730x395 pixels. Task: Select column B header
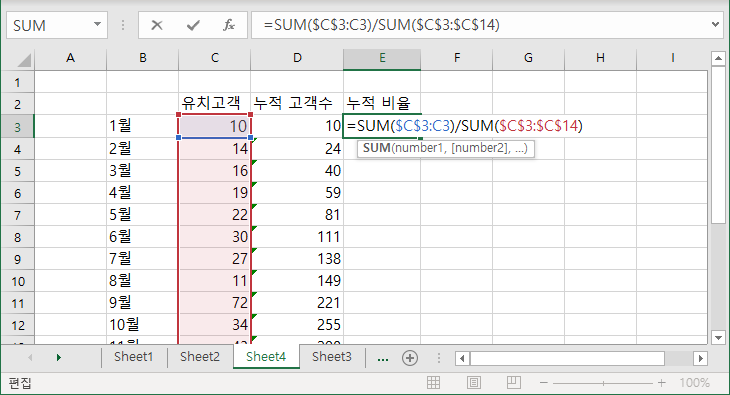coord(142,58)
